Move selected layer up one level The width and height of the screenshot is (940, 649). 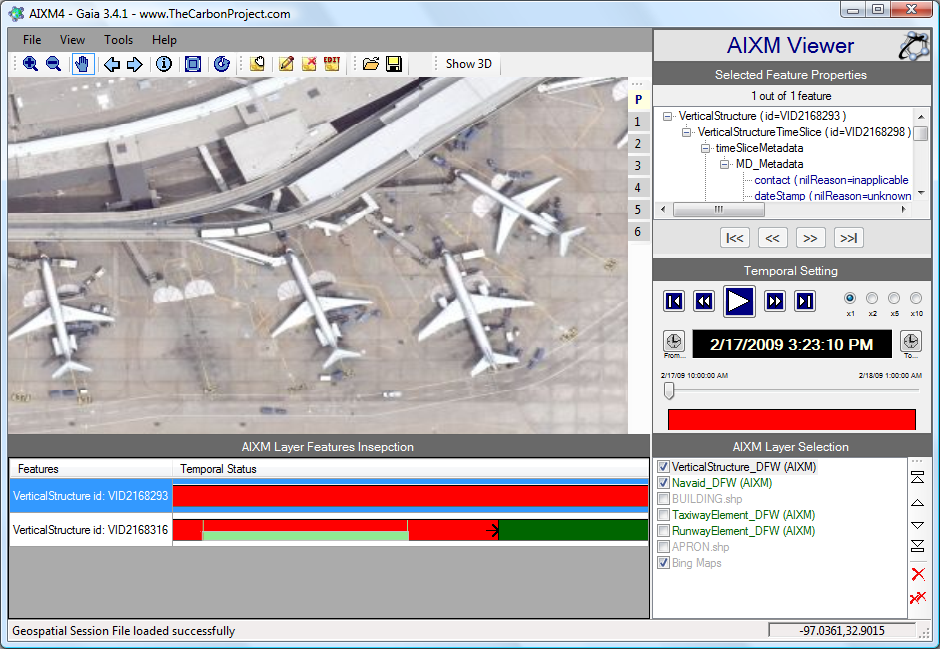[x=917, y=503]
